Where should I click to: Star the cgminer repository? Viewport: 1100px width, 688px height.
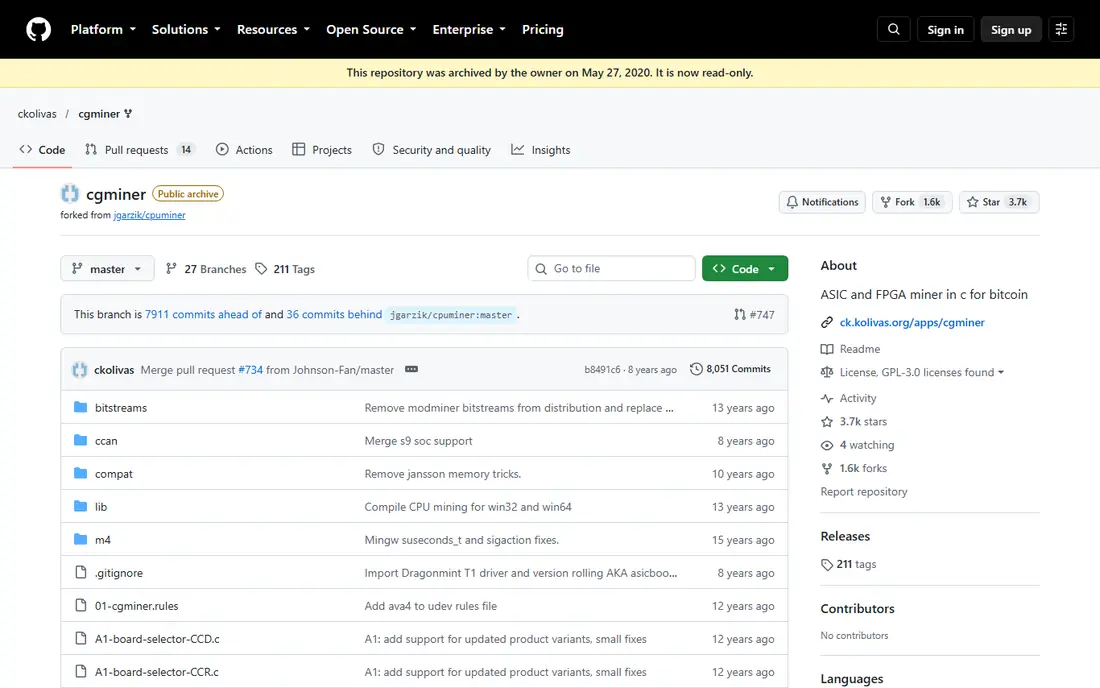tap(999, 202)
